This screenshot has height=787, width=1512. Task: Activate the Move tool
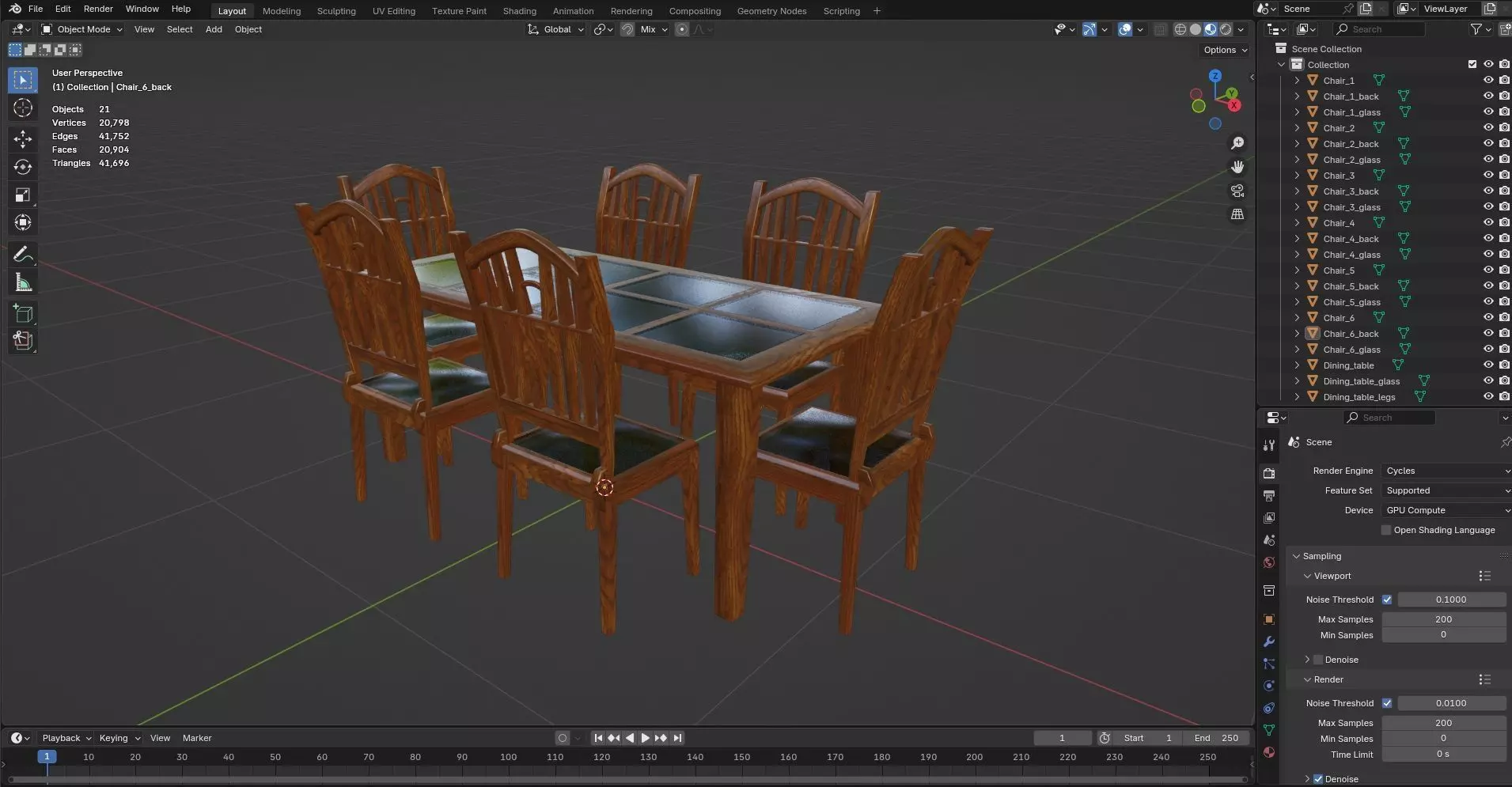coord(23,139)
